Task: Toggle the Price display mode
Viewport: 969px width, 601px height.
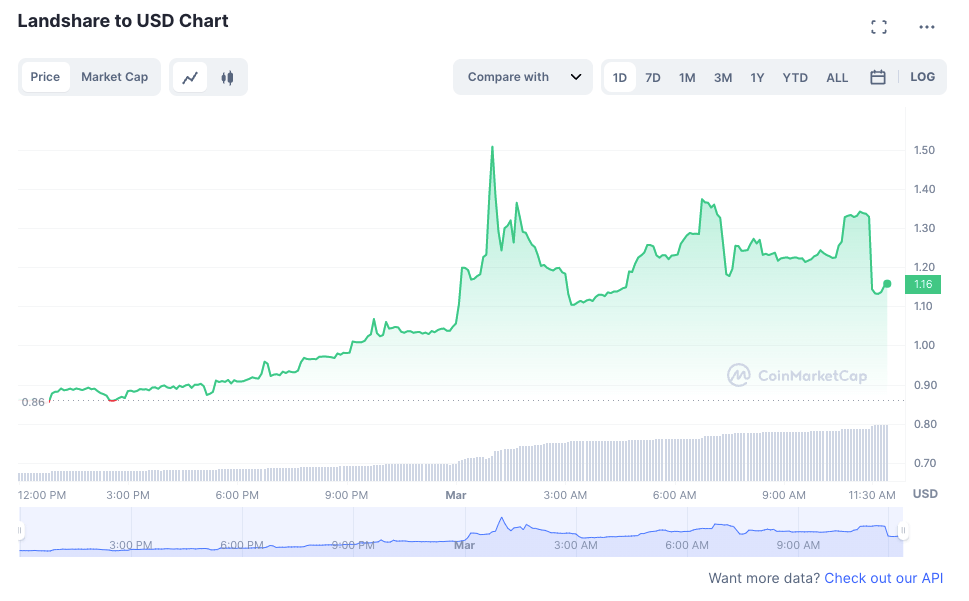Action: pos(45,76)
